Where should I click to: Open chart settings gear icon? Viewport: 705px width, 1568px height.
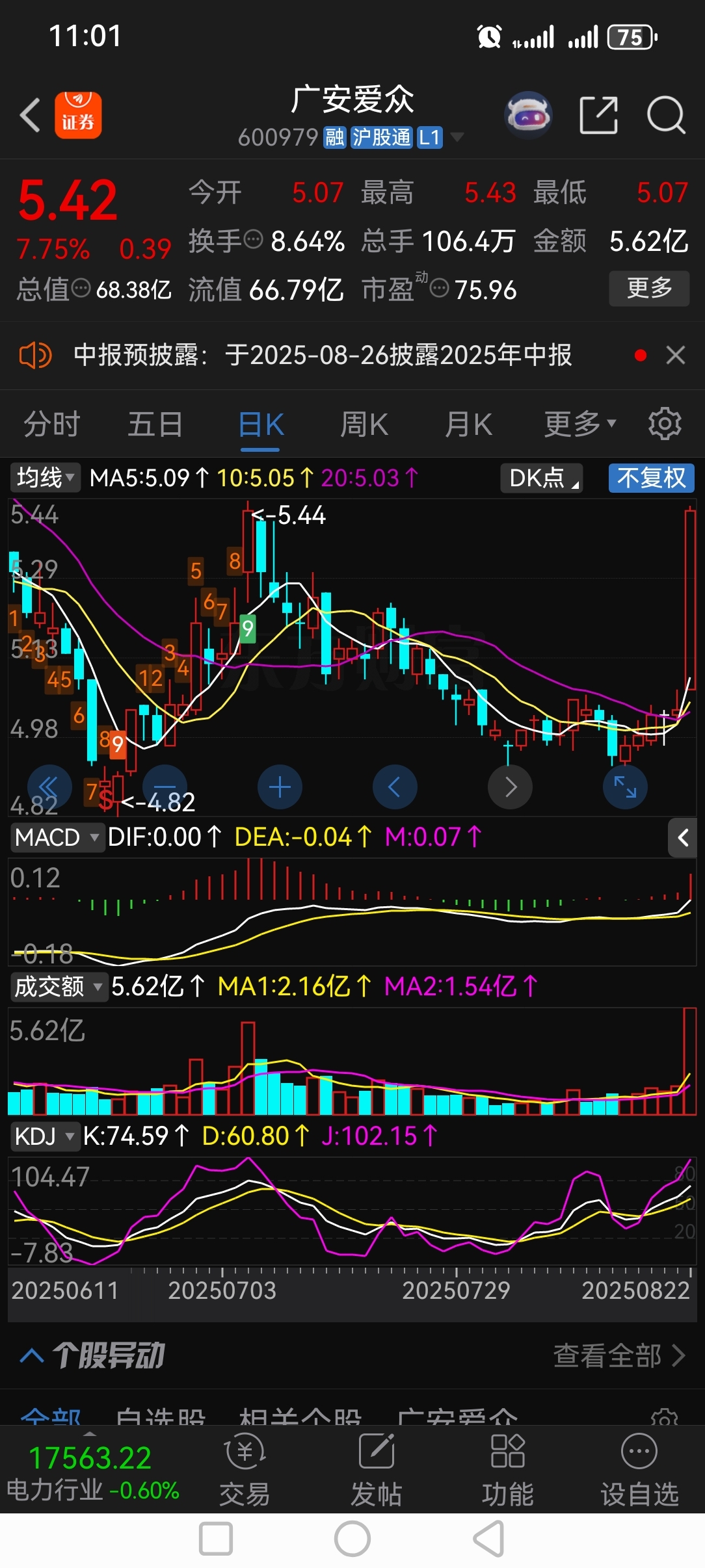[665, 424]
